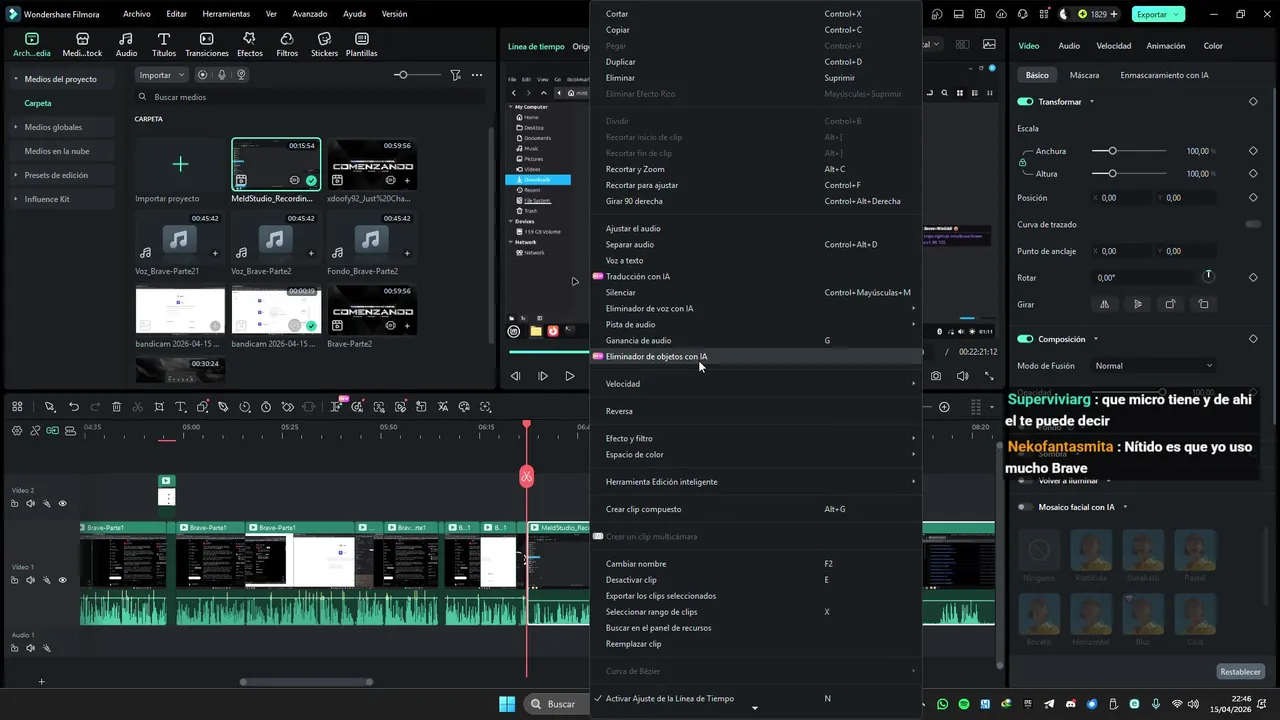
Task: Click the microphone voice-over record icon
Action: coord(222,75)
